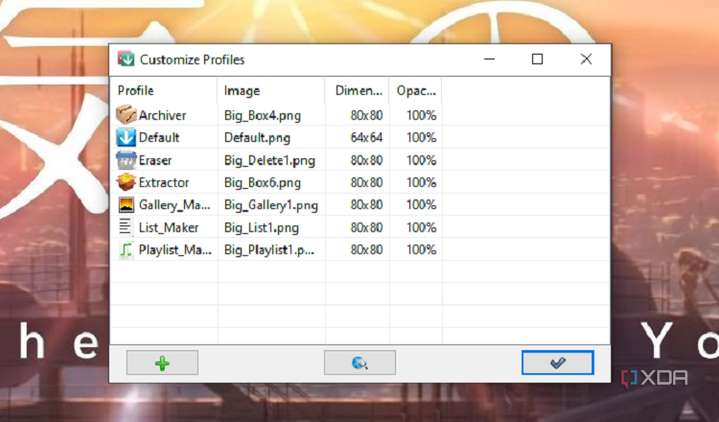Image resolution: width=719 pixels, height=422 pixels.
Task: Click the 64x64 dimension cell
Action: 366,138
